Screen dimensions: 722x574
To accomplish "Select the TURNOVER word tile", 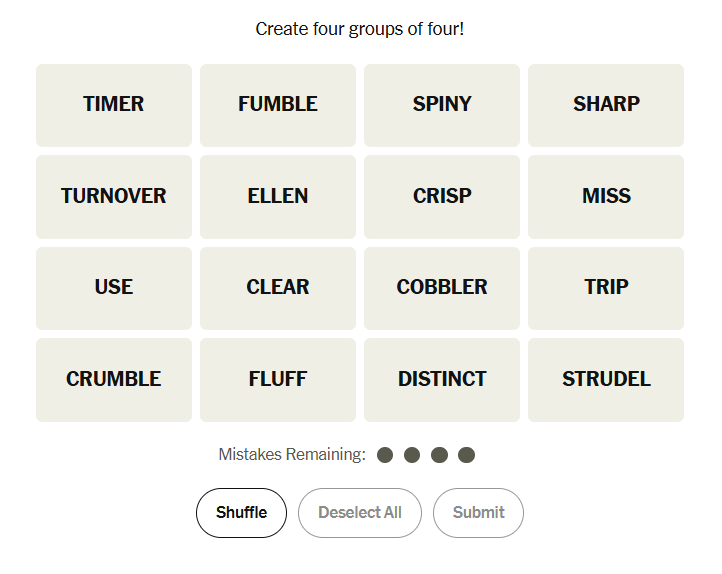I will point(114,196).
